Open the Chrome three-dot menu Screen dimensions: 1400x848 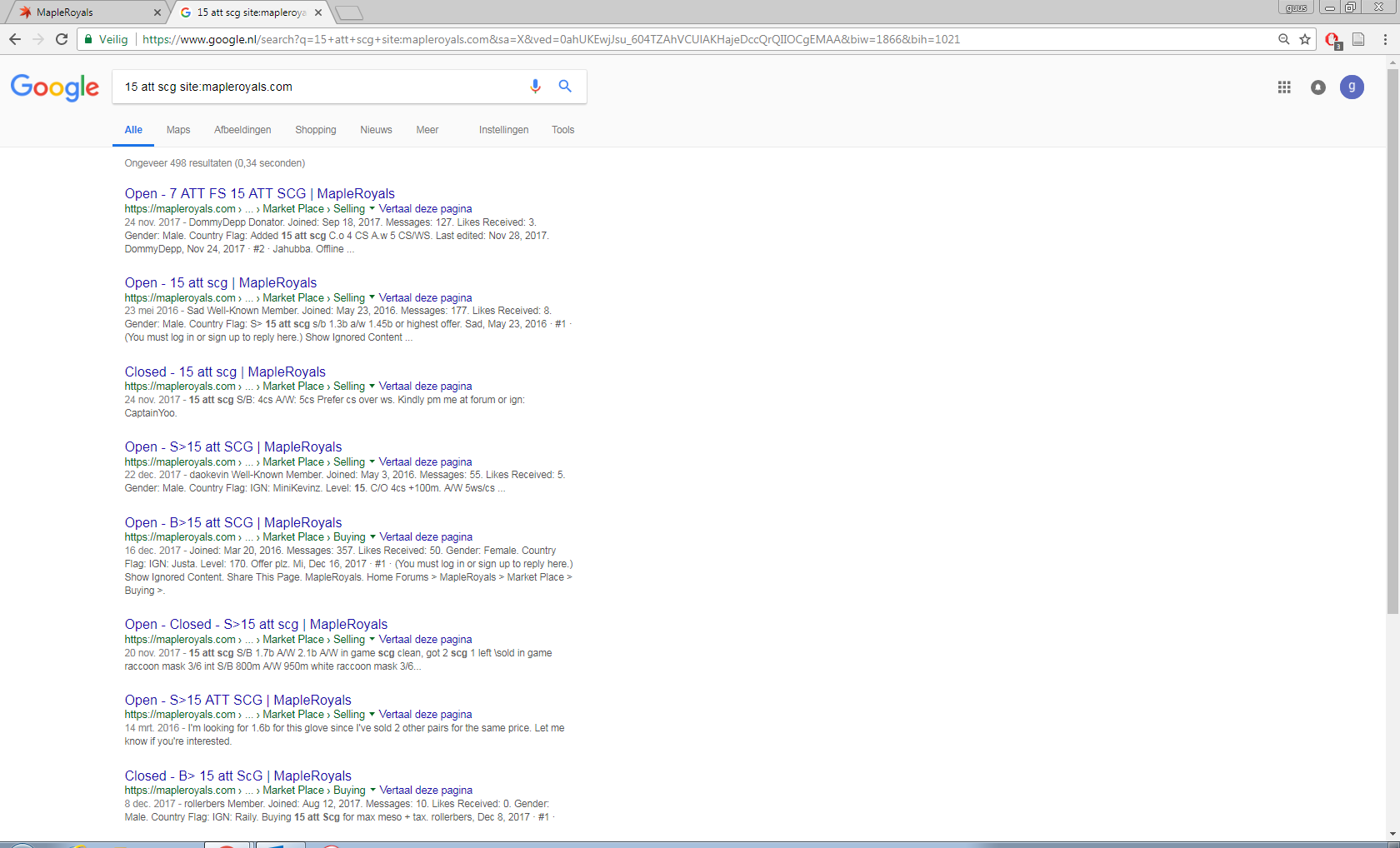(x=1385, y=39)
